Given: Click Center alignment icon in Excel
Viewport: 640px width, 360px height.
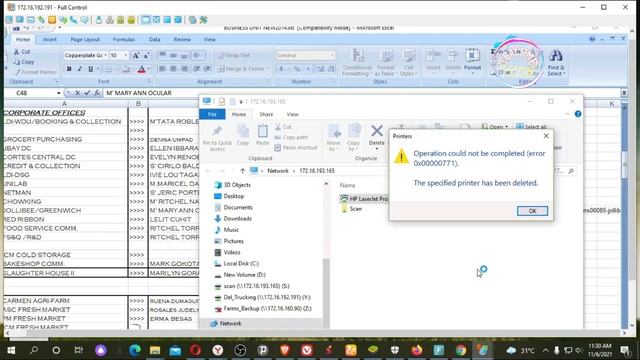Looking at the screenshot, I should coord(173,69).
